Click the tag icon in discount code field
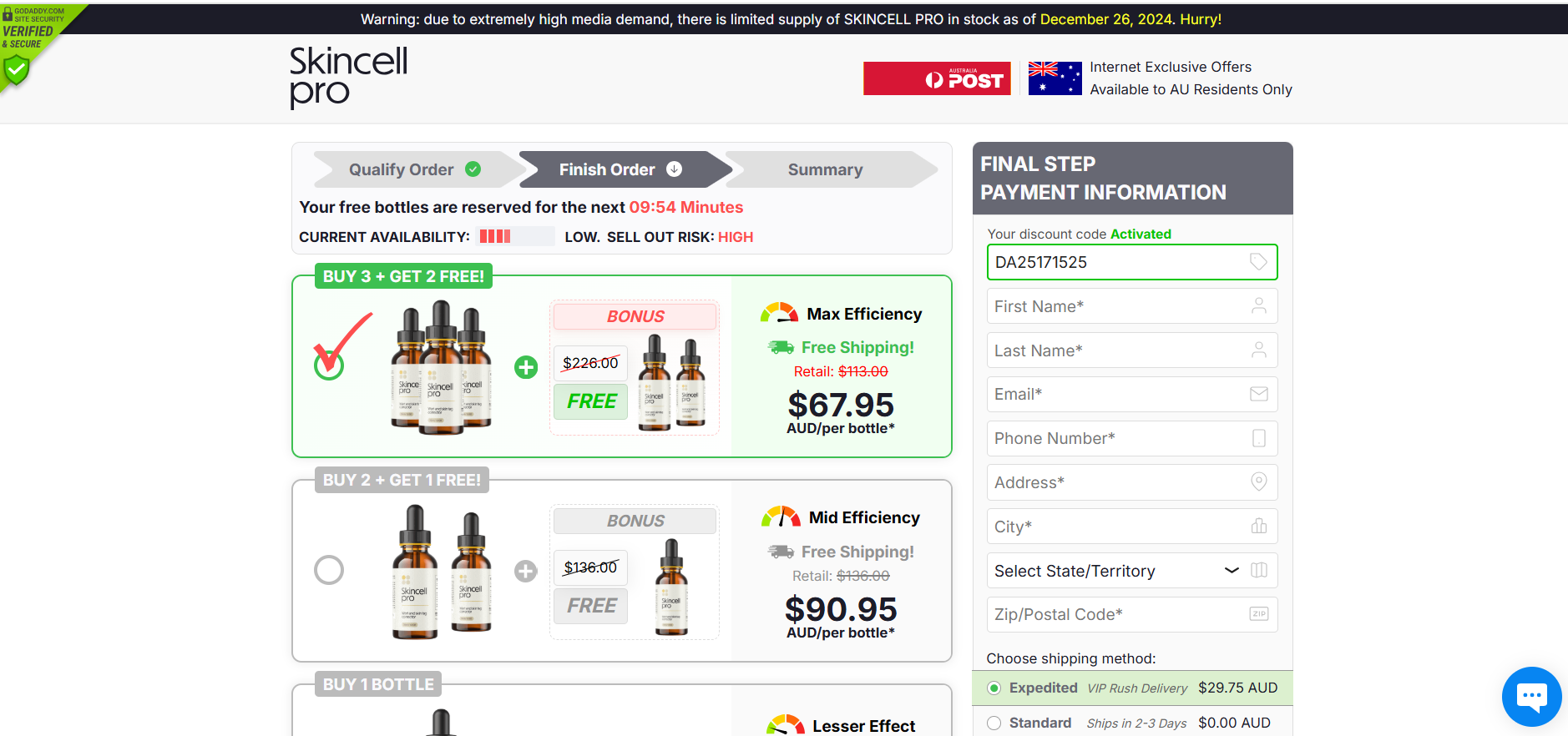The width and height of the screenshot is (1568, 736). [1258, 262]
